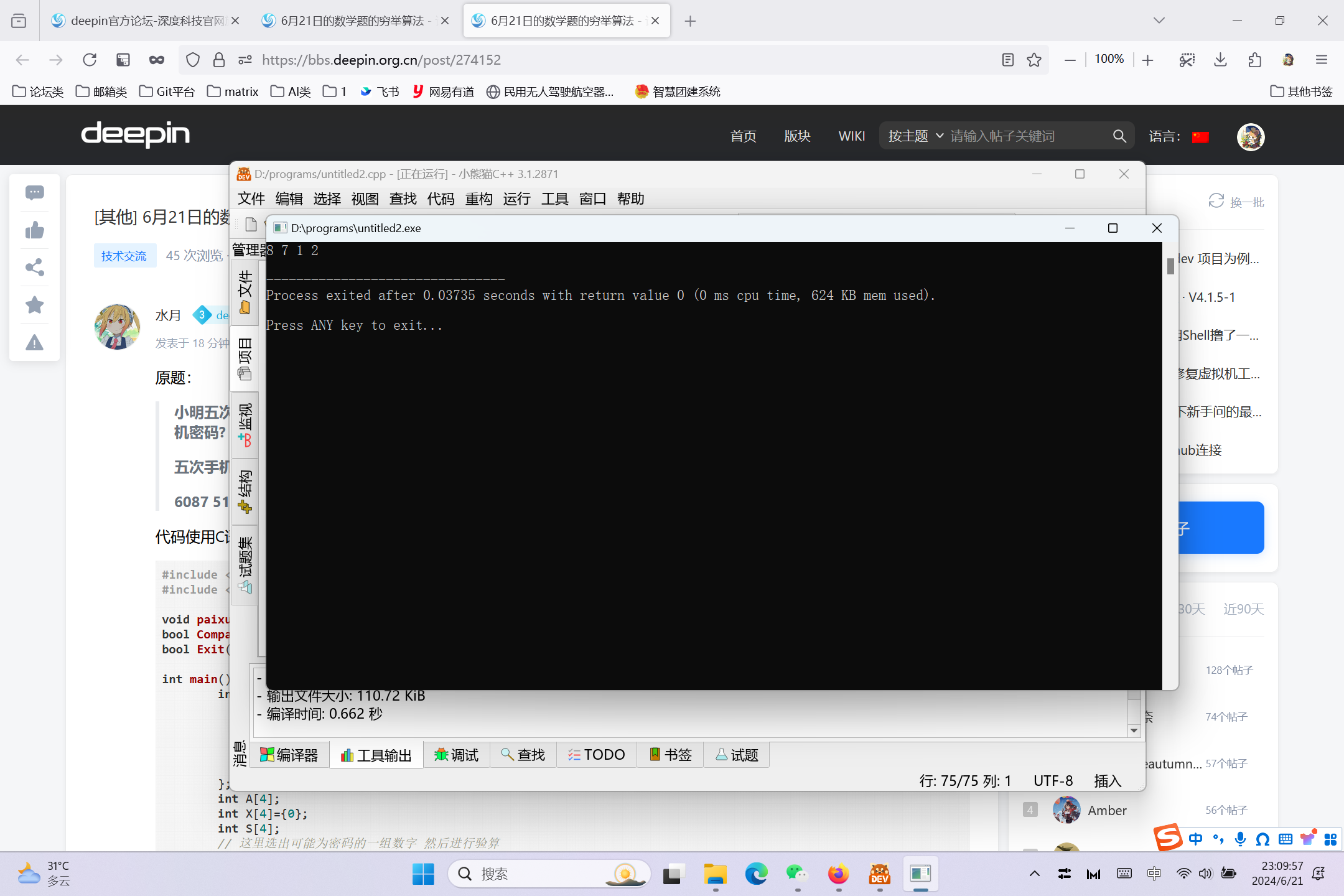1344x896 pixels.
Task: Select the TODO bottom tab
Action: click(596, 755)
